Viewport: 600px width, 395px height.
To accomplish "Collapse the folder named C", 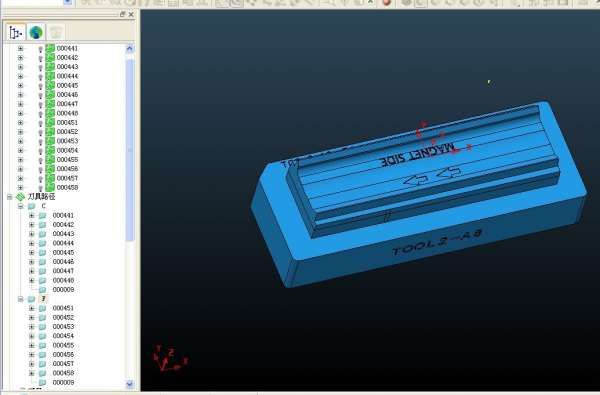I will click(20, 206).
